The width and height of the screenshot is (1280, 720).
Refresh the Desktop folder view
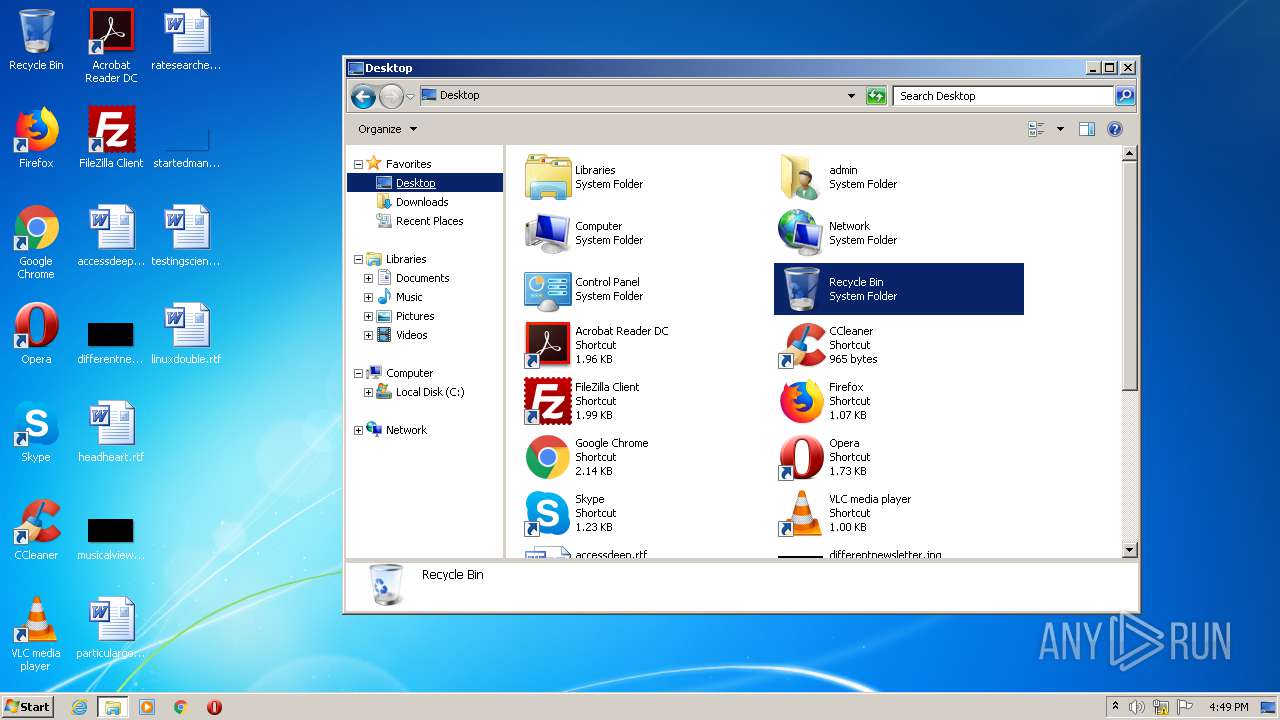click(876, 96)
